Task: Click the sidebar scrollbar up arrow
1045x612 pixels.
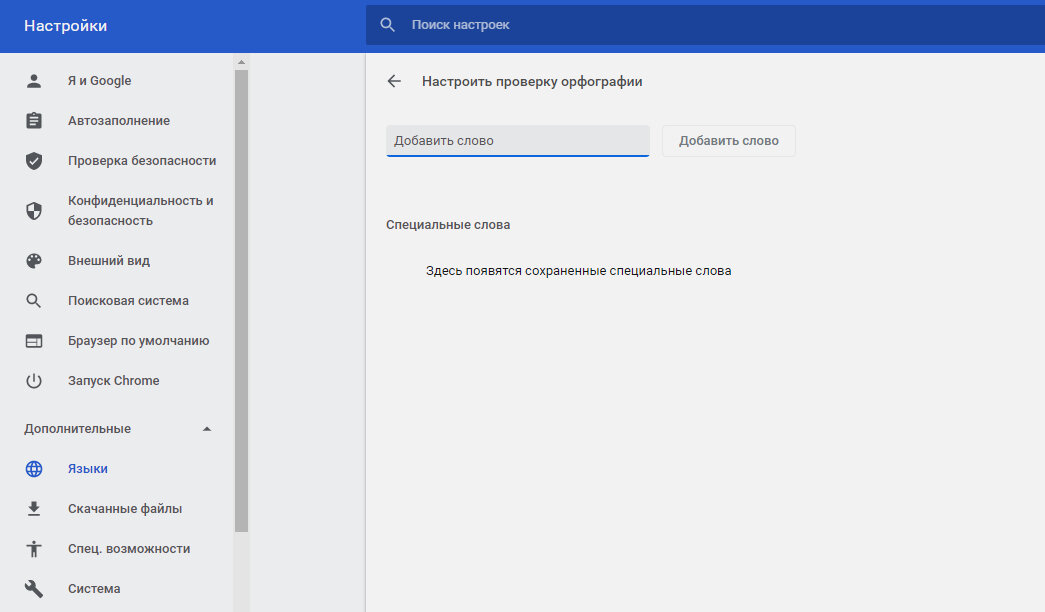Action: click(241, 62)
